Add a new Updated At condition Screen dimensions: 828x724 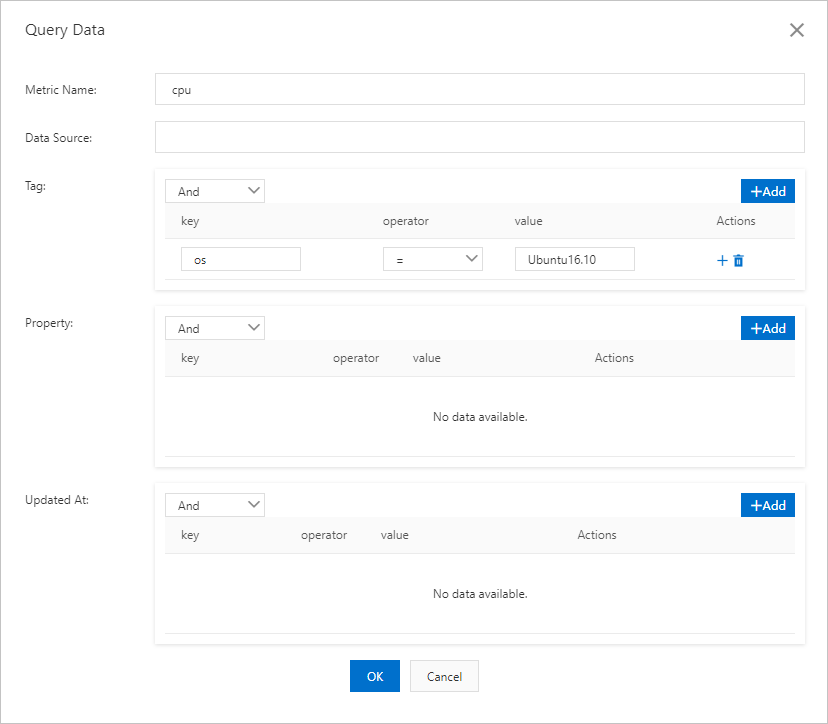pyautogui.click(x=767, y=505)
